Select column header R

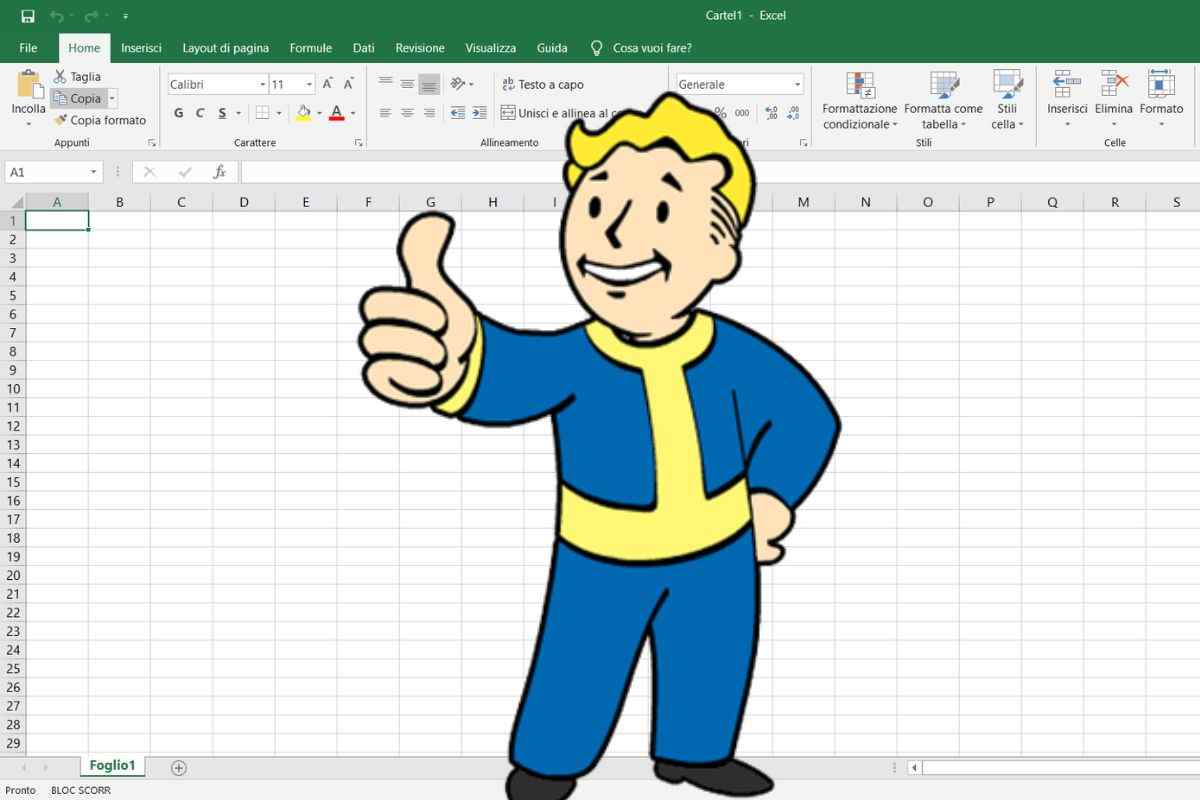point(1115,202)
